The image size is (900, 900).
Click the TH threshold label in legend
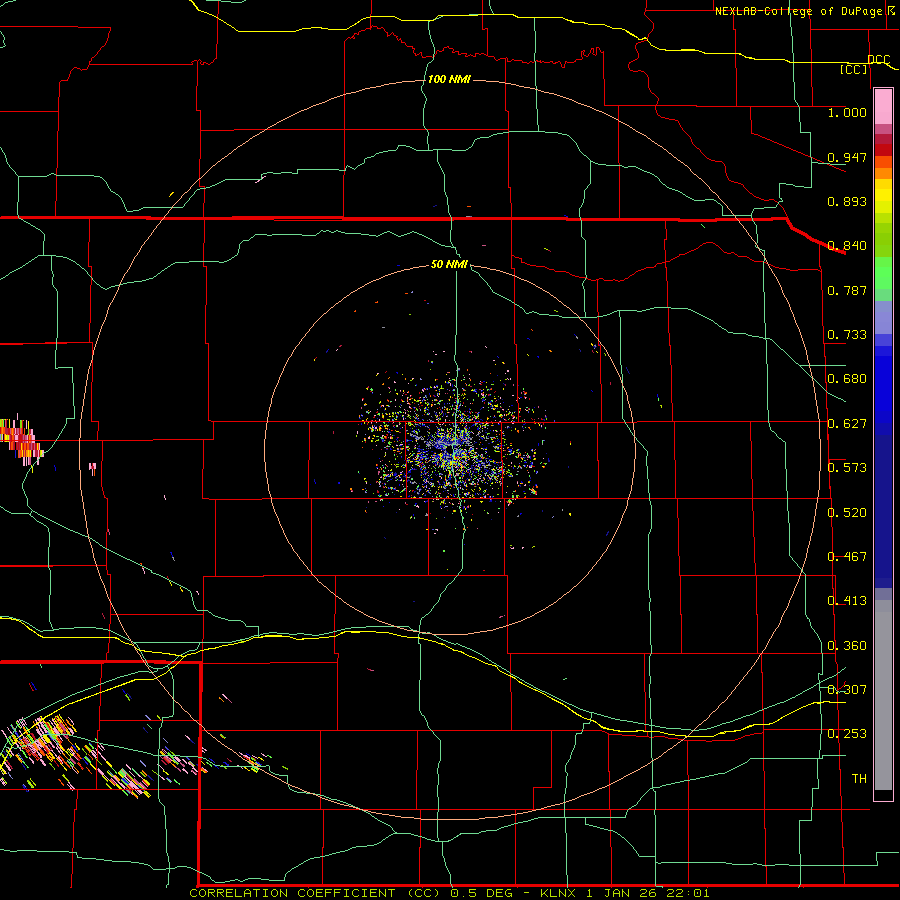[x=859, y=779]
